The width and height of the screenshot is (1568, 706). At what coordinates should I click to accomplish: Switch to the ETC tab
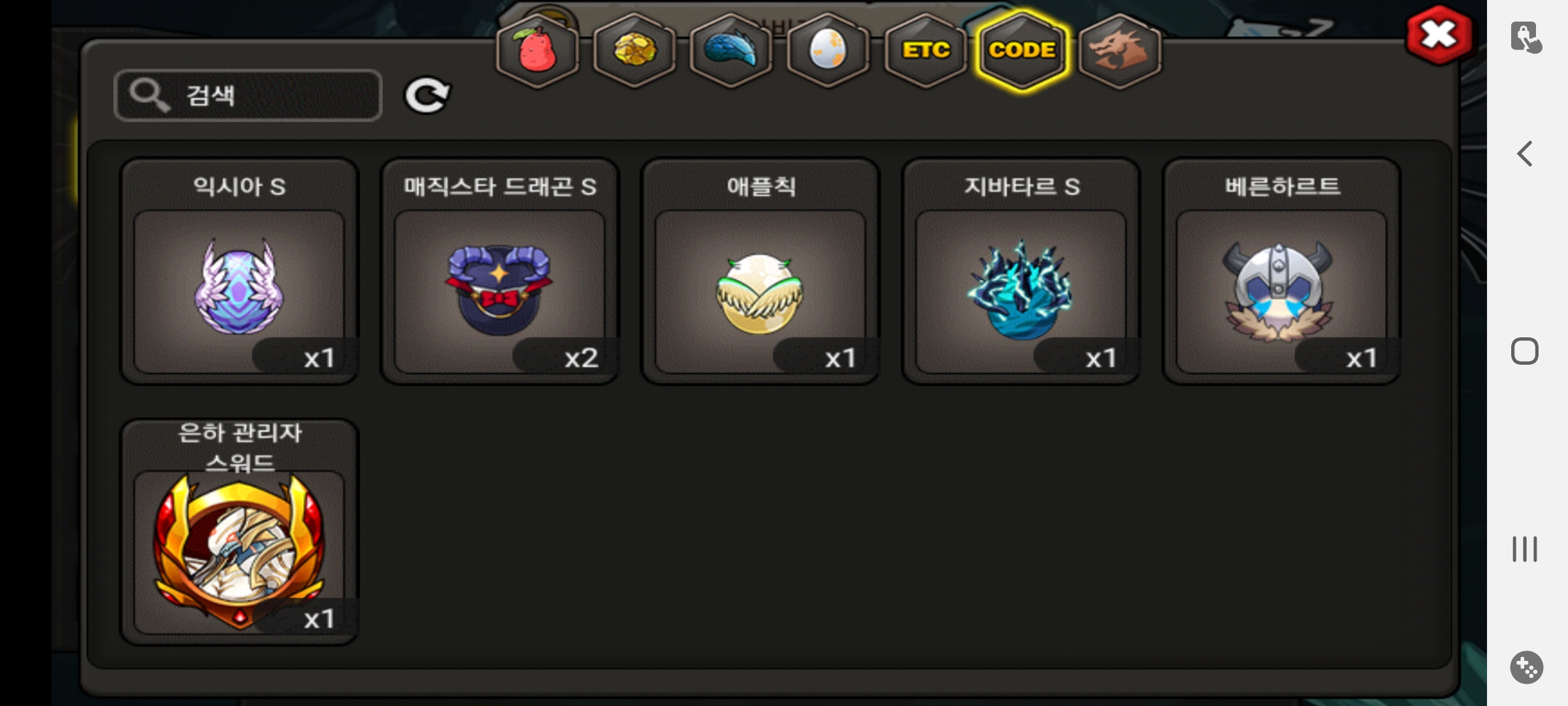click(x=926, y=50)
